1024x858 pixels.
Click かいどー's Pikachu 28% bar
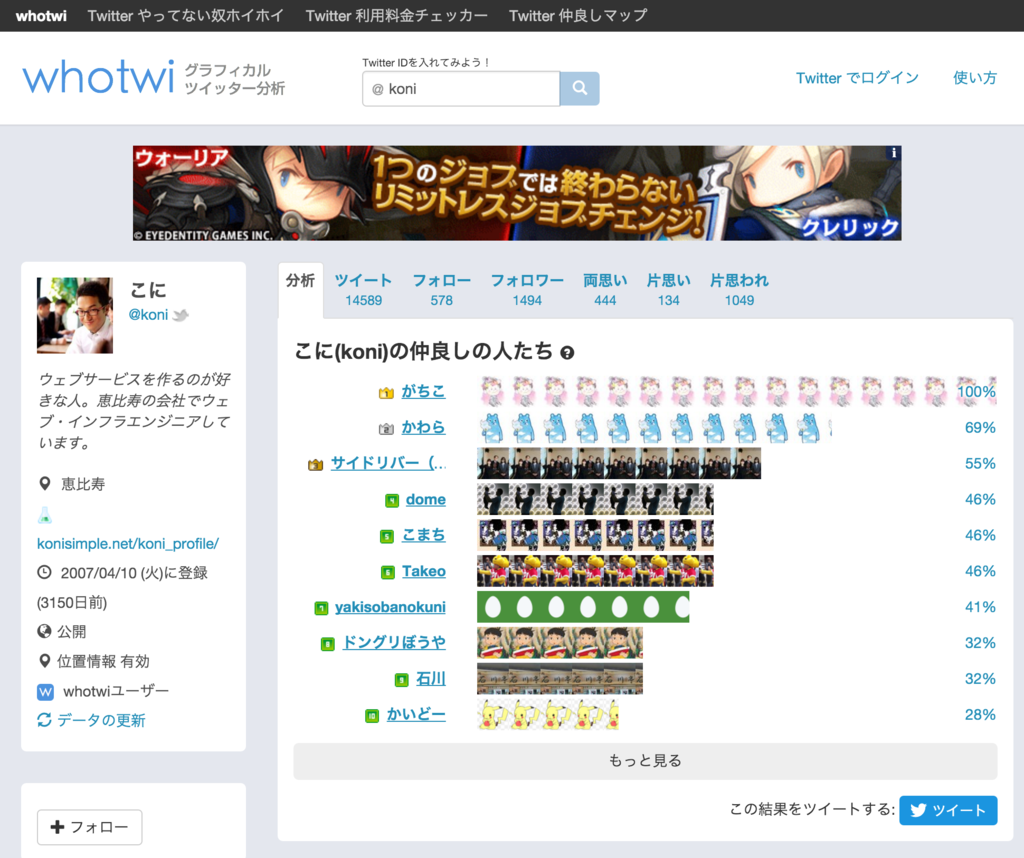(x=548, y=714)
